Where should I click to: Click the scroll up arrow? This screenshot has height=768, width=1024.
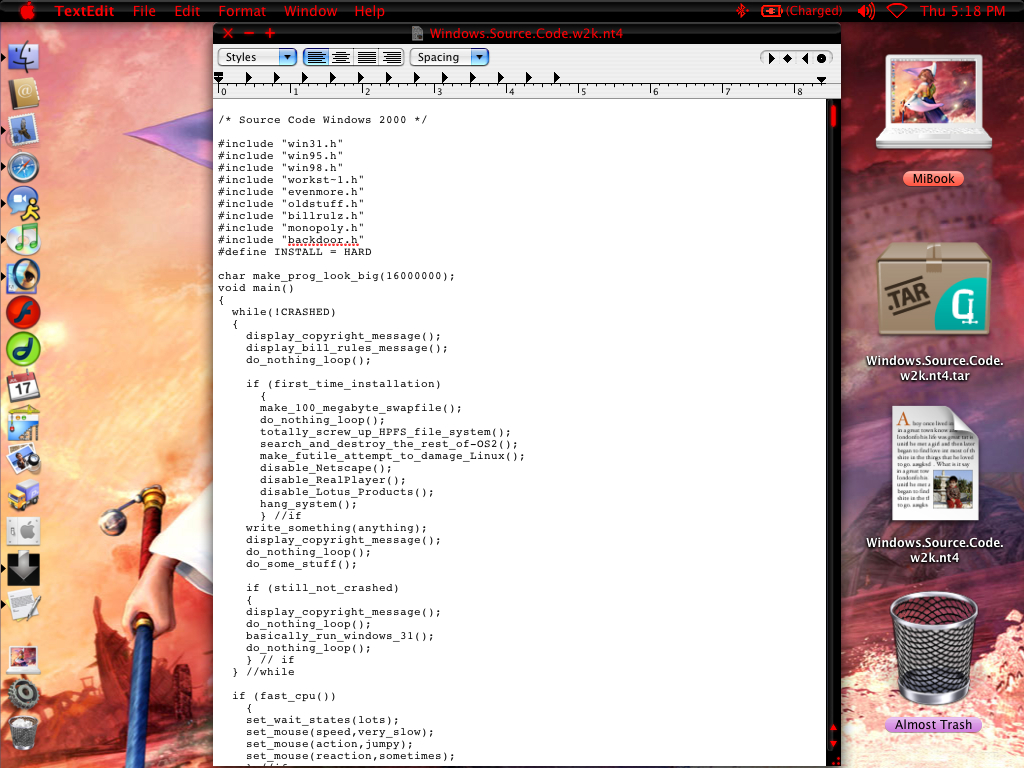[x=833, y=728]
